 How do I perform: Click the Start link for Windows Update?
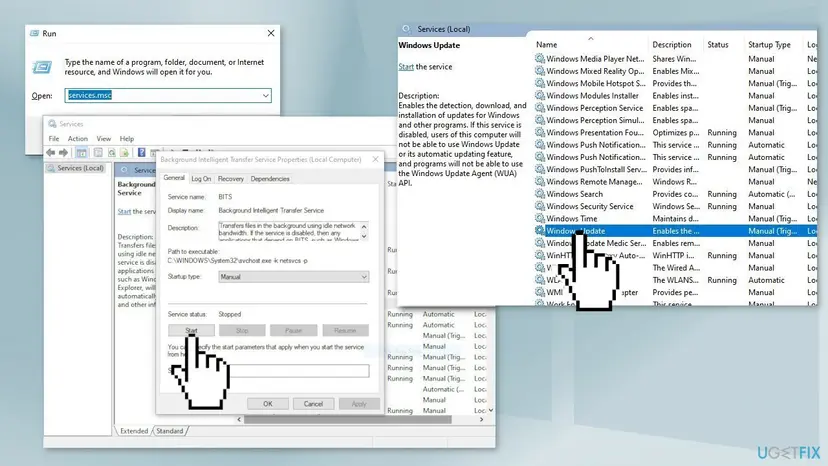(x=406, y=67)
